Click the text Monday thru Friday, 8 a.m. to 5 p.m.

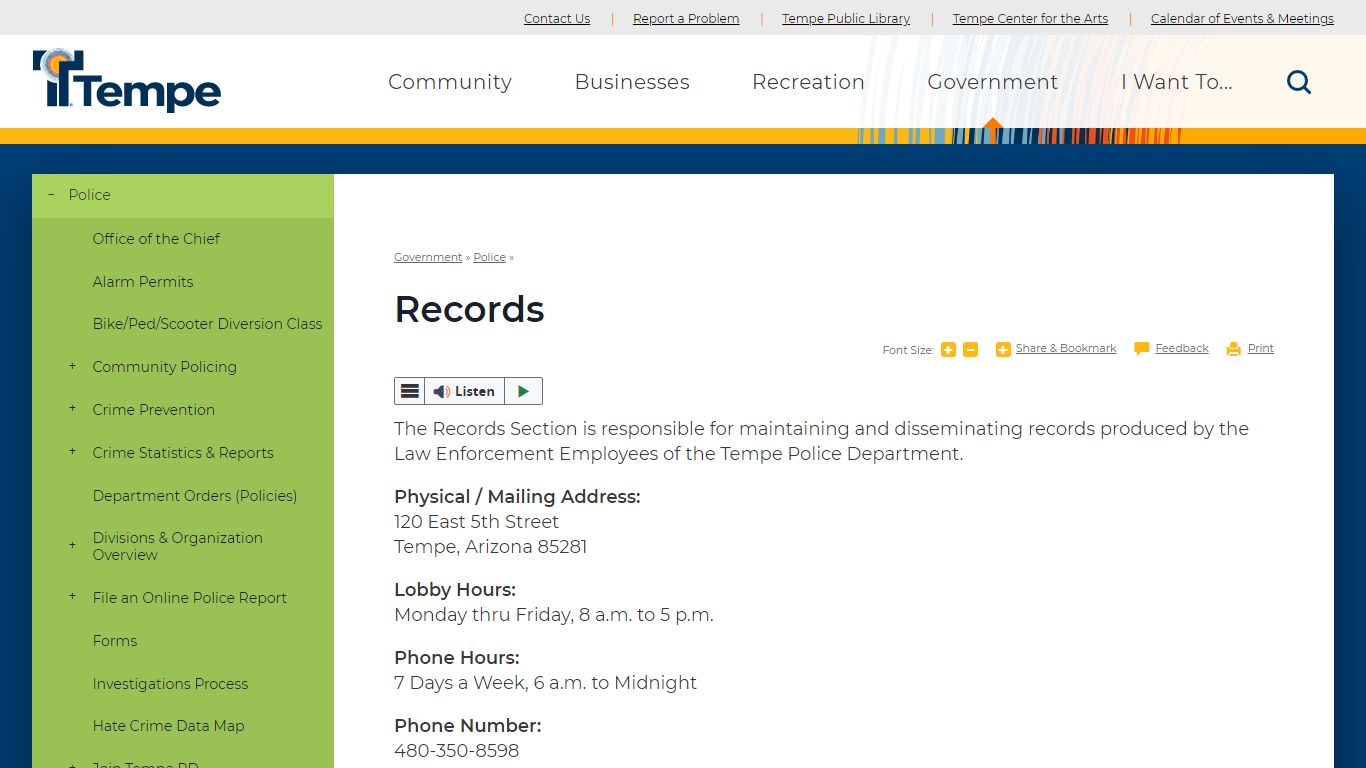(554, 614)
